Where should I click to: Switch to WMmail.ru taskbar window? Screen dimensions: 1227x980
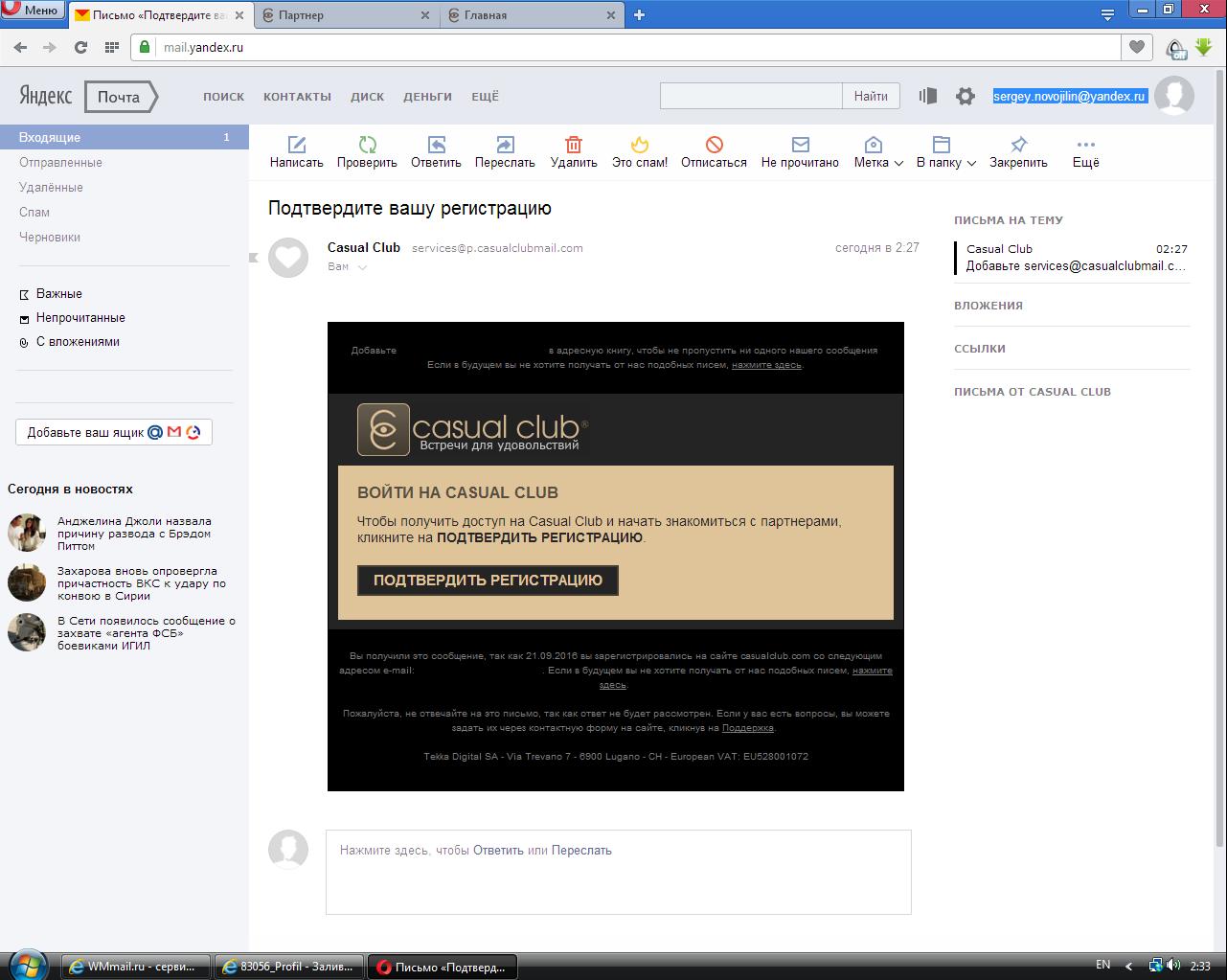click(137, 966)
